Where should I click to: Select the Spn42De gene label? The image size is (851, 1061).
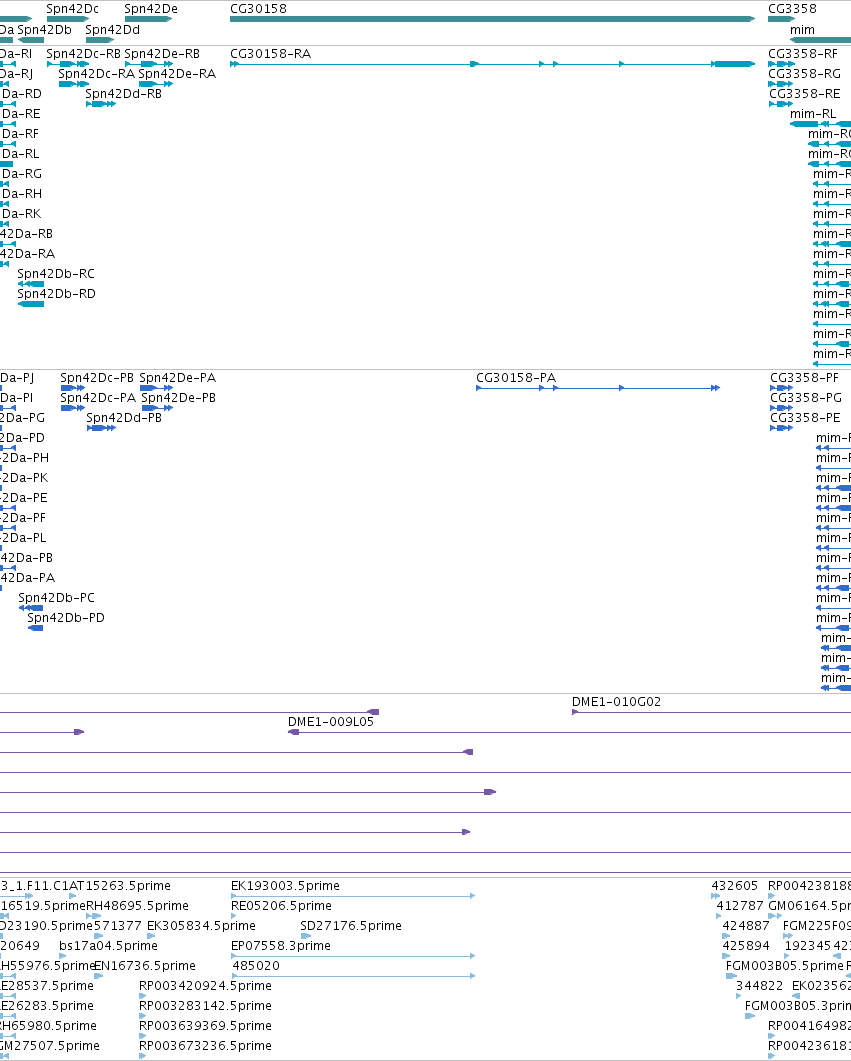(x=151, y=9)
